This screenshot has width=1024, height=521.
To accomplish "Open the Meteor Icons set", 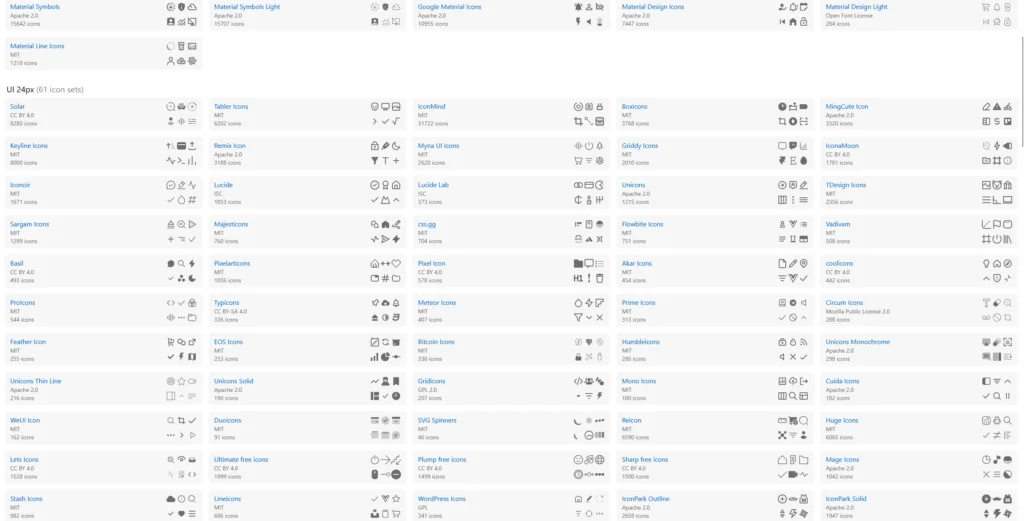I will click(x=437, y=302).
